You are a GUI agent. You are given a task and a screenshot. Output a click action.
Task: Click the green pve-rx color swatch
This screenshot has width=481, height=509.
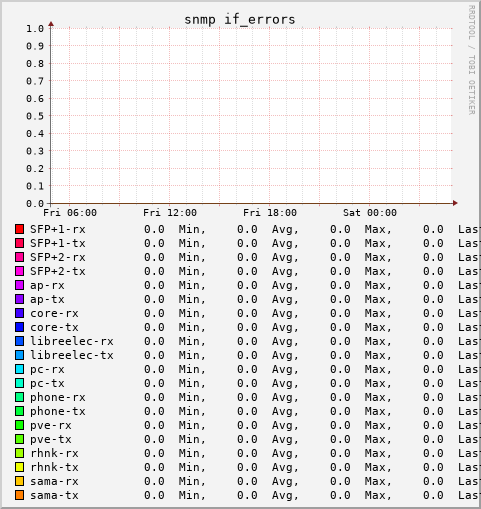tap(19, 425)
